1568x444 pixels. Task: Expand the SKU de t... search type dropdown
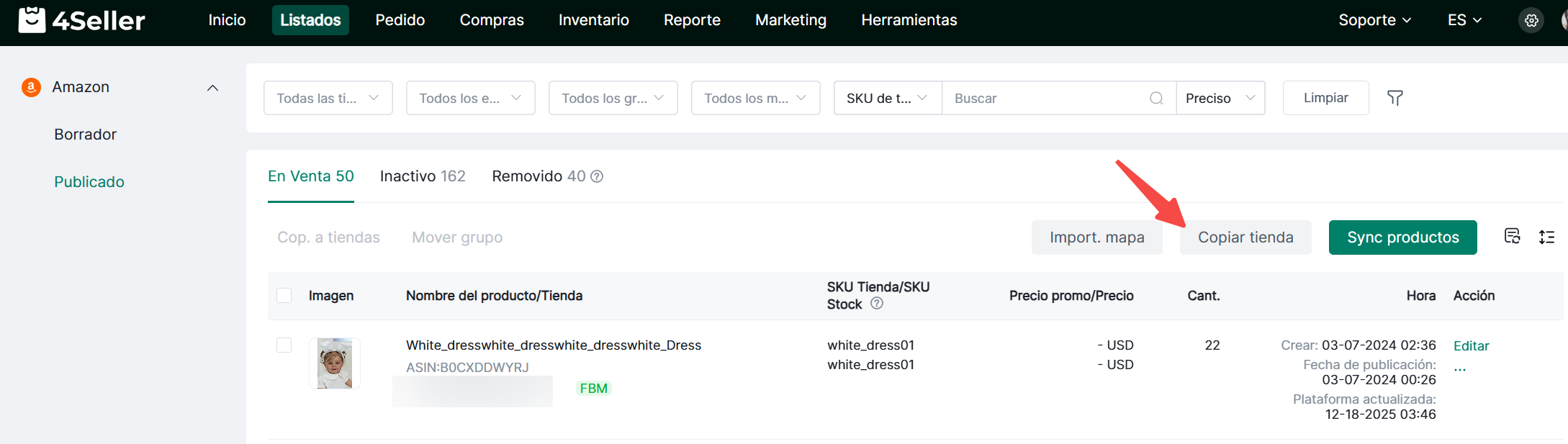[887, 98]
